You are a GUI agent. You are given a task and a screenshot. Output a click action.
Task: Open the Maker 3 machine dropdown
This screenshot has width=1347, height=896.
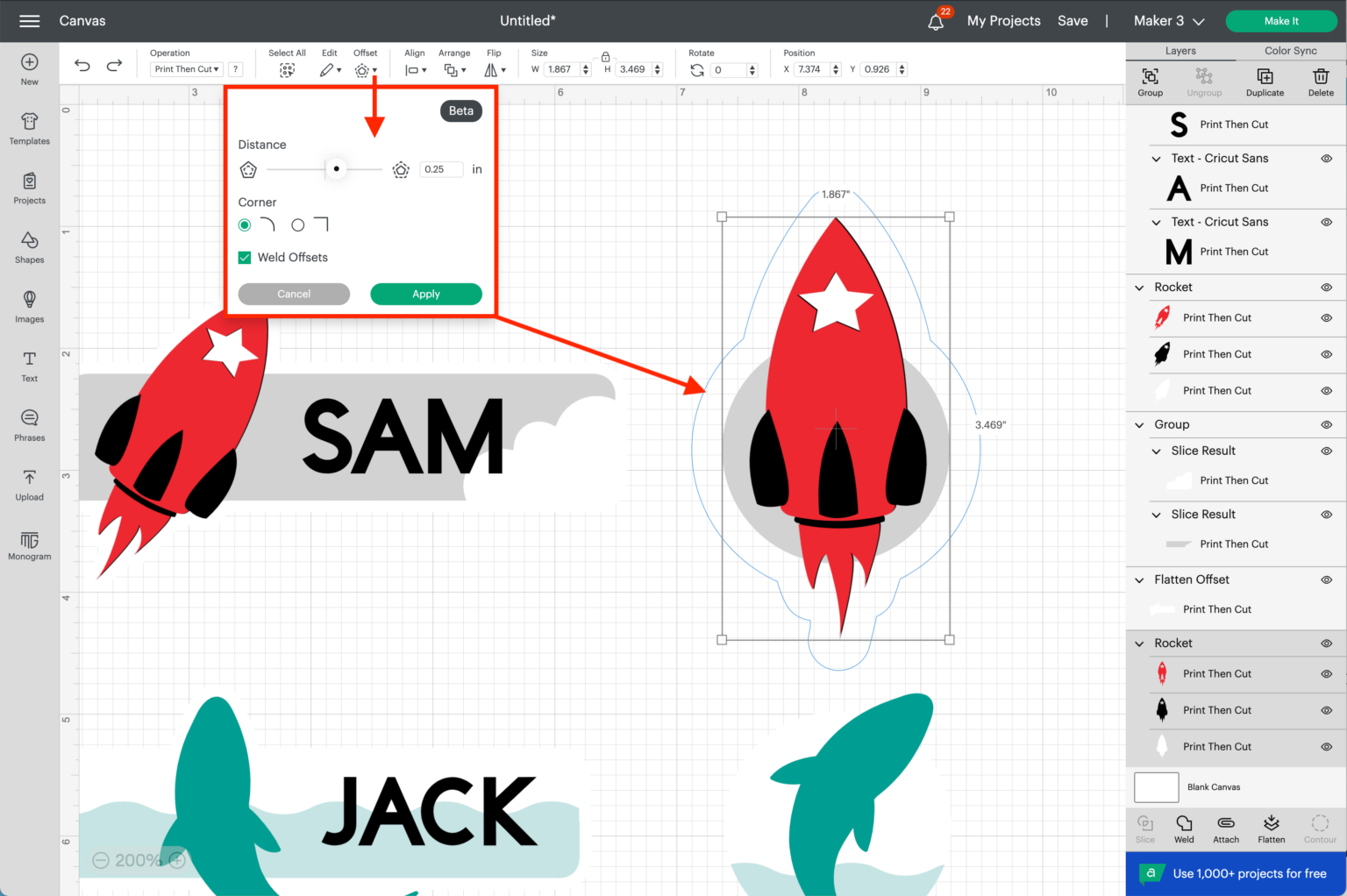[1169, 21]
